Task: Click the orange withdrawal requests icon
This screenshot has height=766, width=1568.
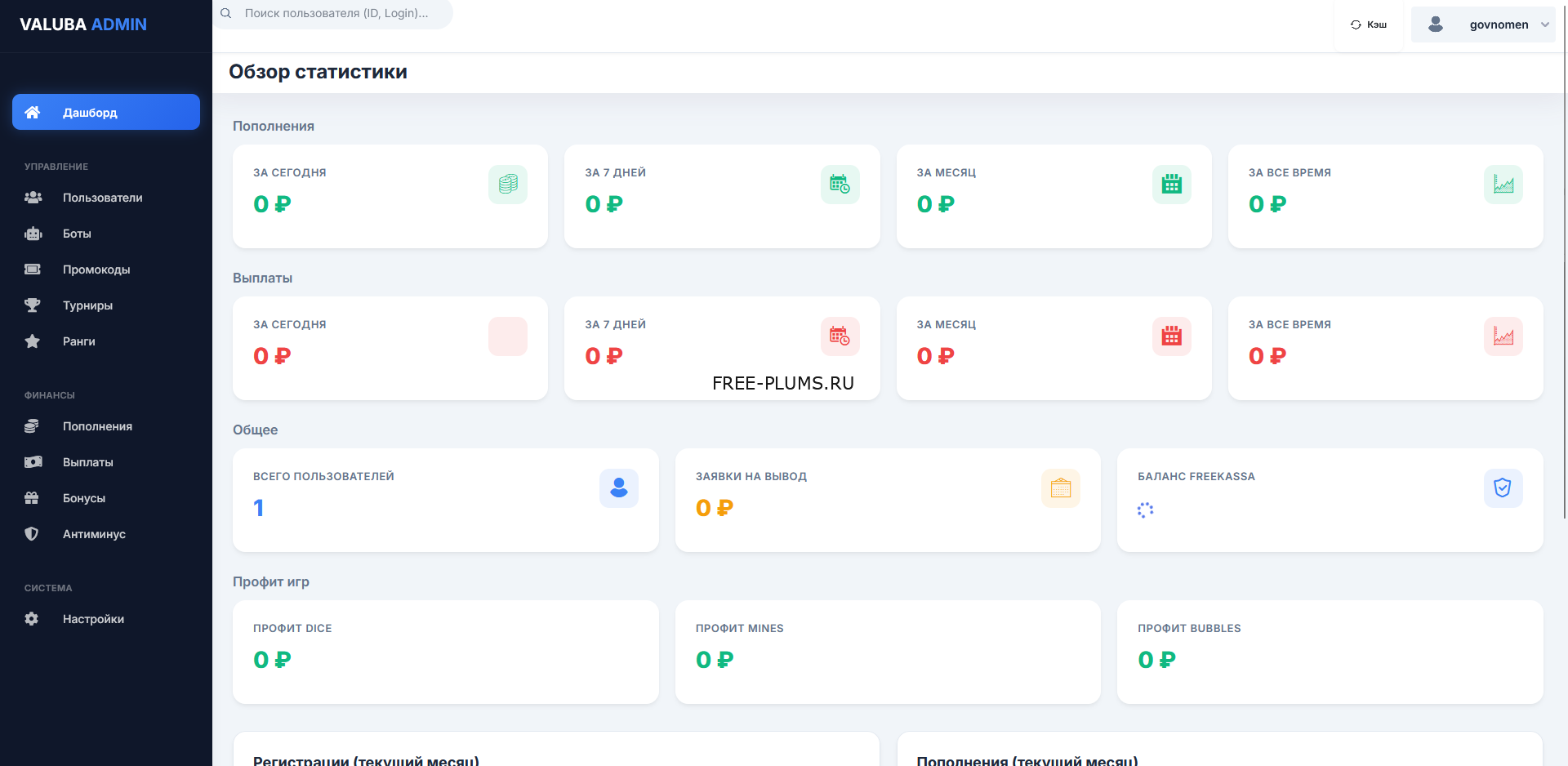Action: (x=1060, y=488)
